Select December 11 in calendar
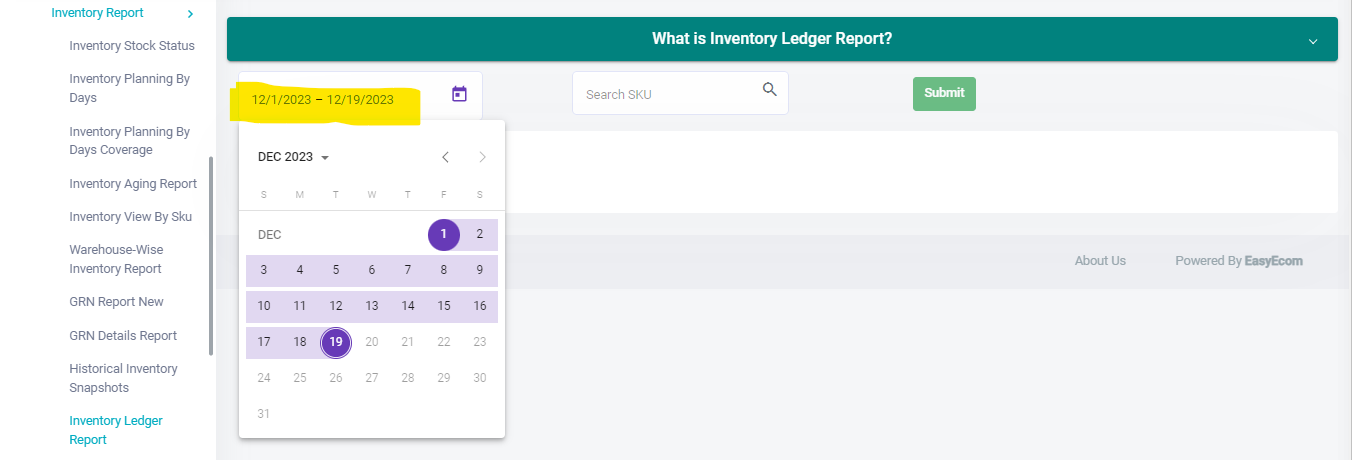This screenshot has height=460, width=1352. coord(300,306)
